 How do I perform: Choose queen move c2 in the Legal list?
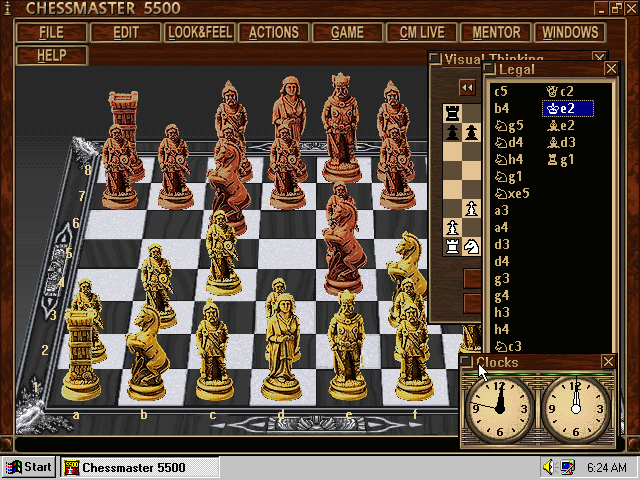pos(560,91)
